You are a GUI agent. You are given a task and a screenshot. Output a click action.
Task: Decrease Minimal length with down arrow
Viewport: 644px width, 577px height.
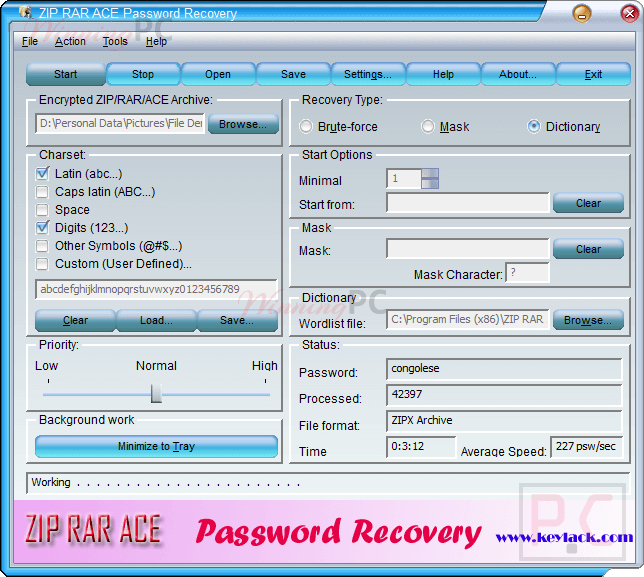(430, 184)
